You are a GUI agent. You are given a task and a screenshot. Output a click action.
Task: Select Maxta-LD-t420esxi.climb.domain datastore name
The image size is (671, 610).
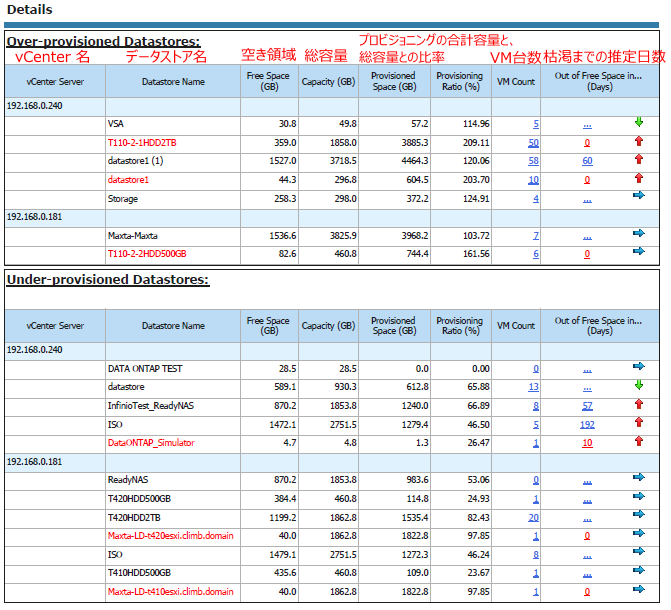[x=171, y=536]
